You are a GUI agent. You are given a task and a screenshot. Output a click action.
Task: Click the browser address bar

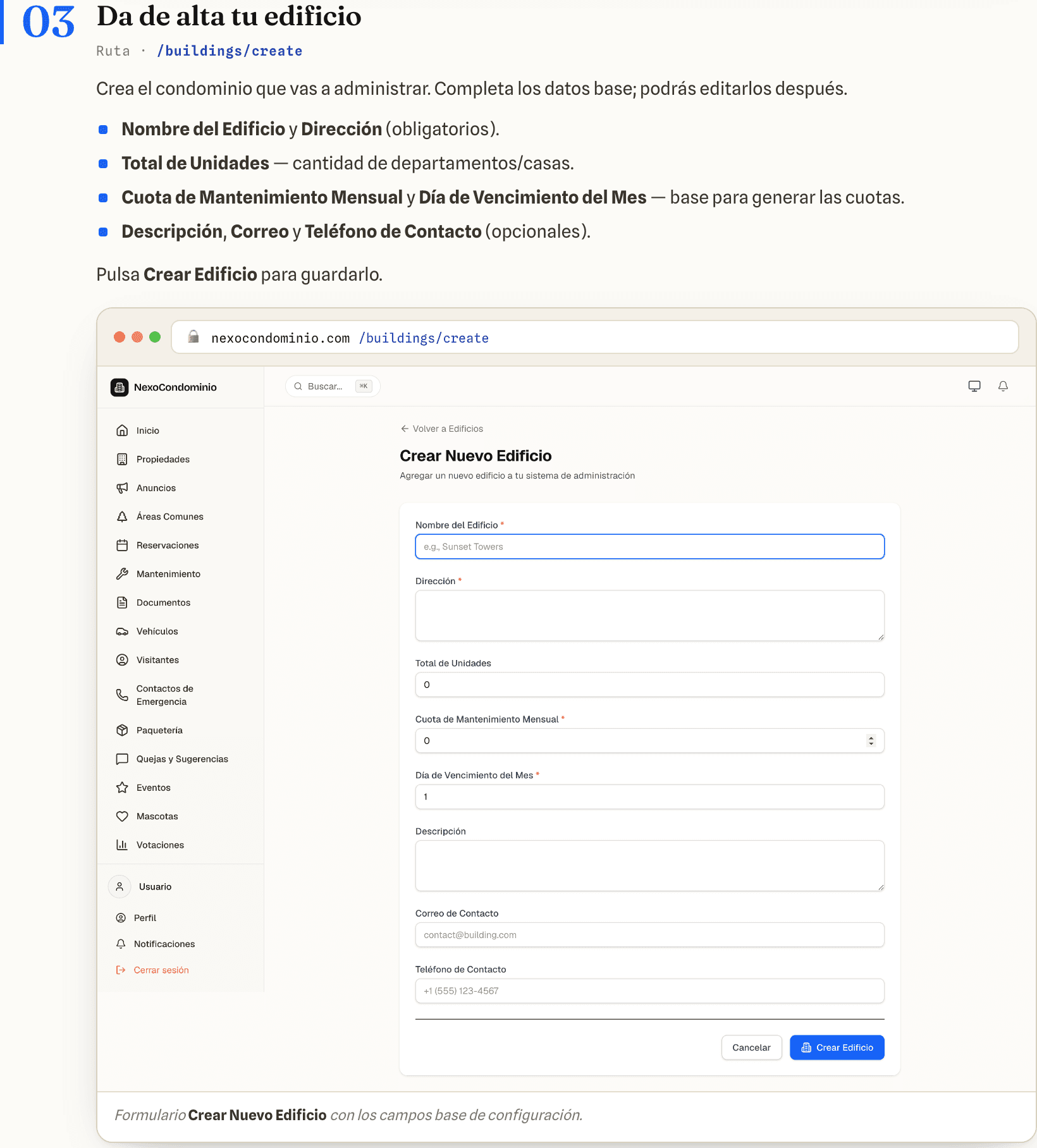595,337
